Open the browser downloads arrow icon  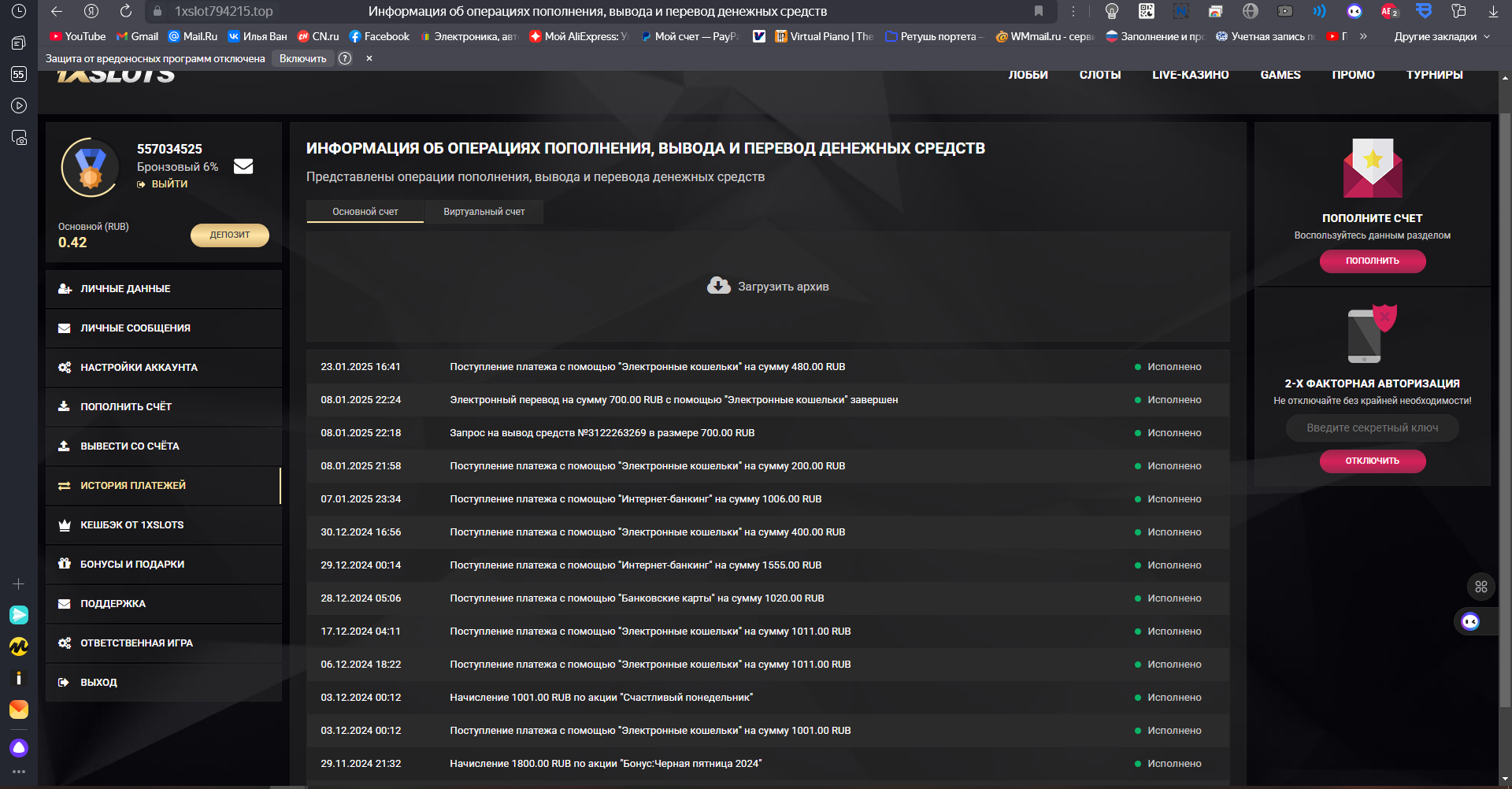tap(1493, 11)
